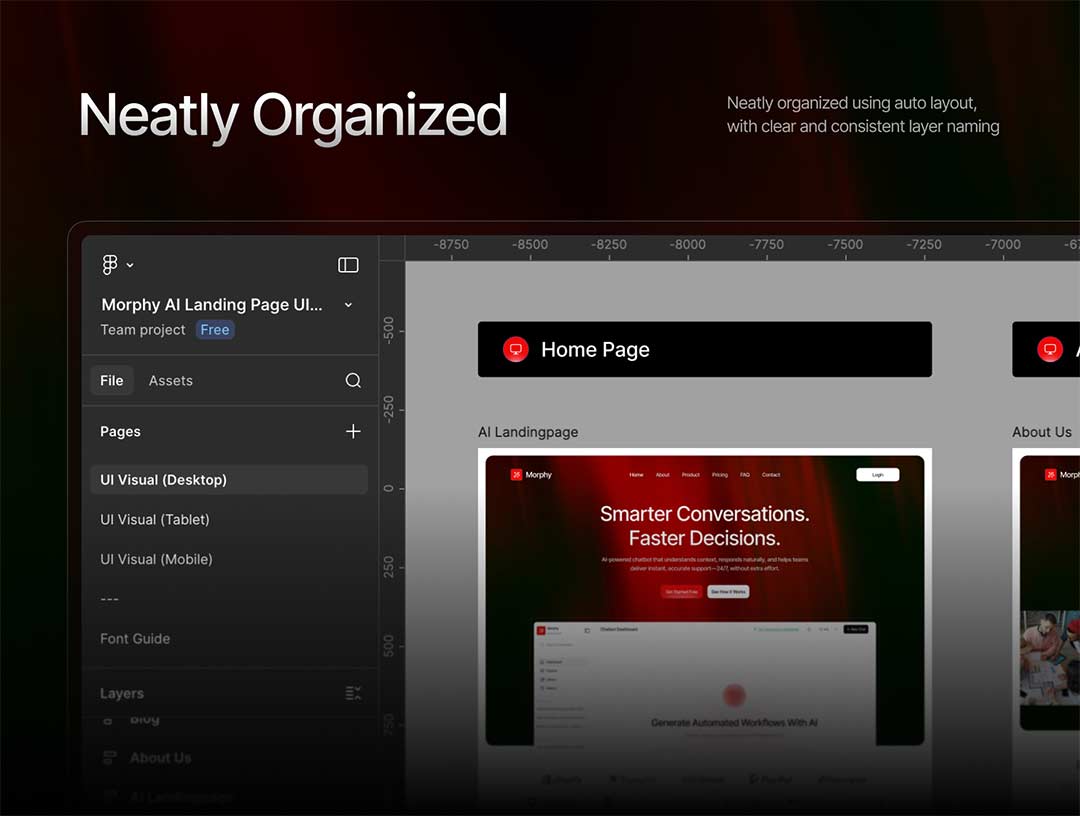1080x816 pixels.
Task: Click the AI Landingpage frame thumbnail
Action: (704, 600)
